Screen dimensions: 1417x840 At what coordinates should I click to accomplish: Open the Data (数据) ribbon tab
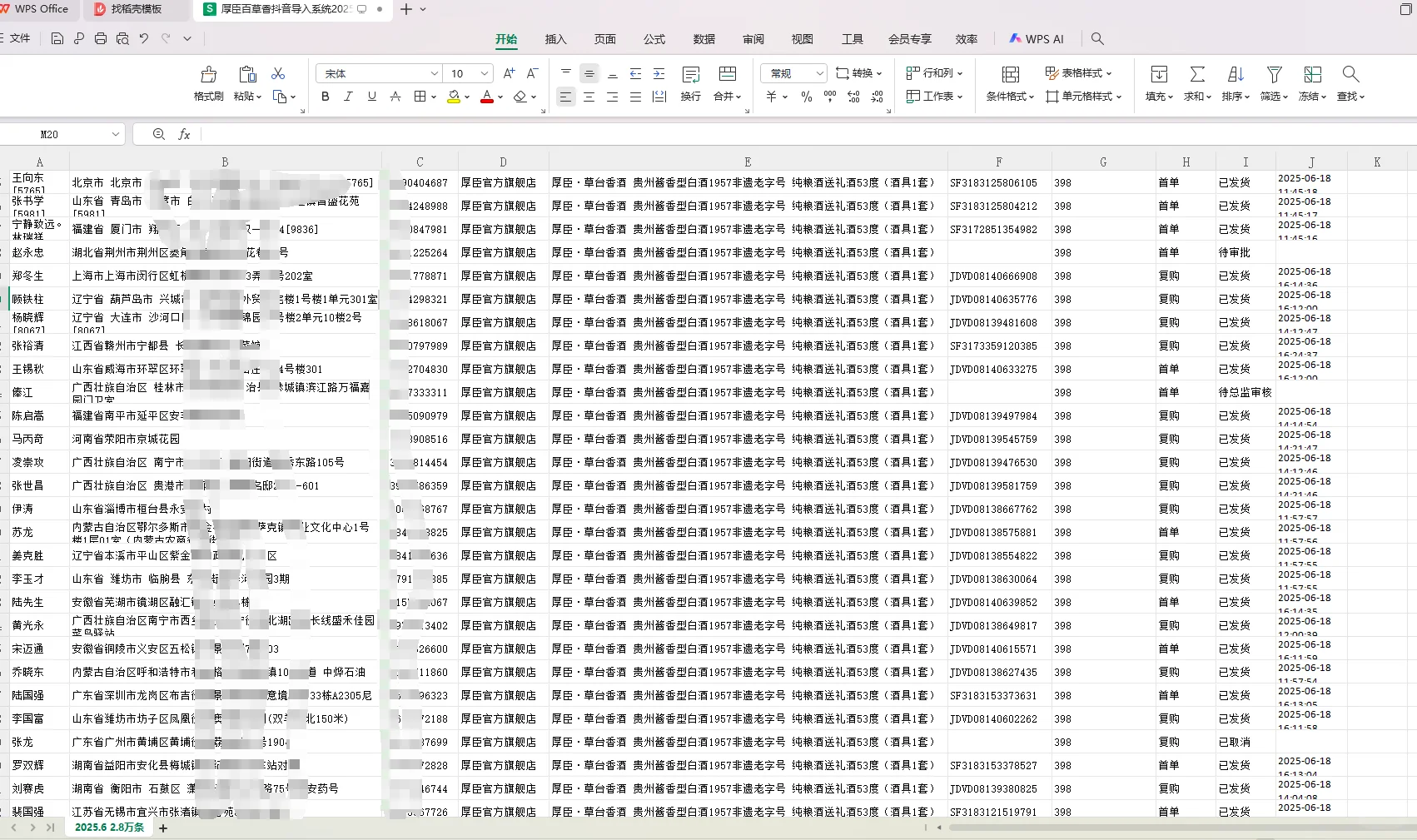coord(704,39)
